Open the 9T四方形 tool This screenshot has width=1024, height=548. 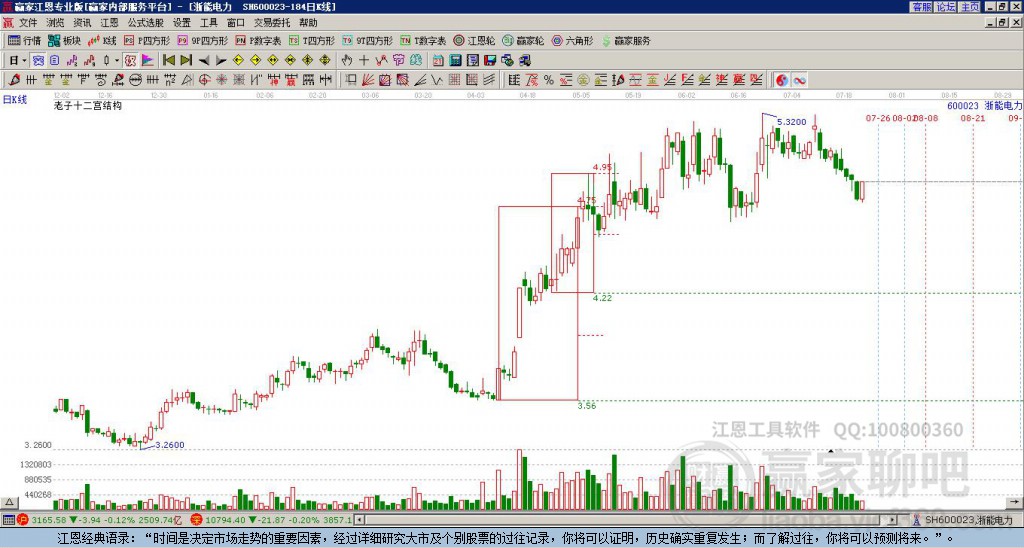coord(368,40)
